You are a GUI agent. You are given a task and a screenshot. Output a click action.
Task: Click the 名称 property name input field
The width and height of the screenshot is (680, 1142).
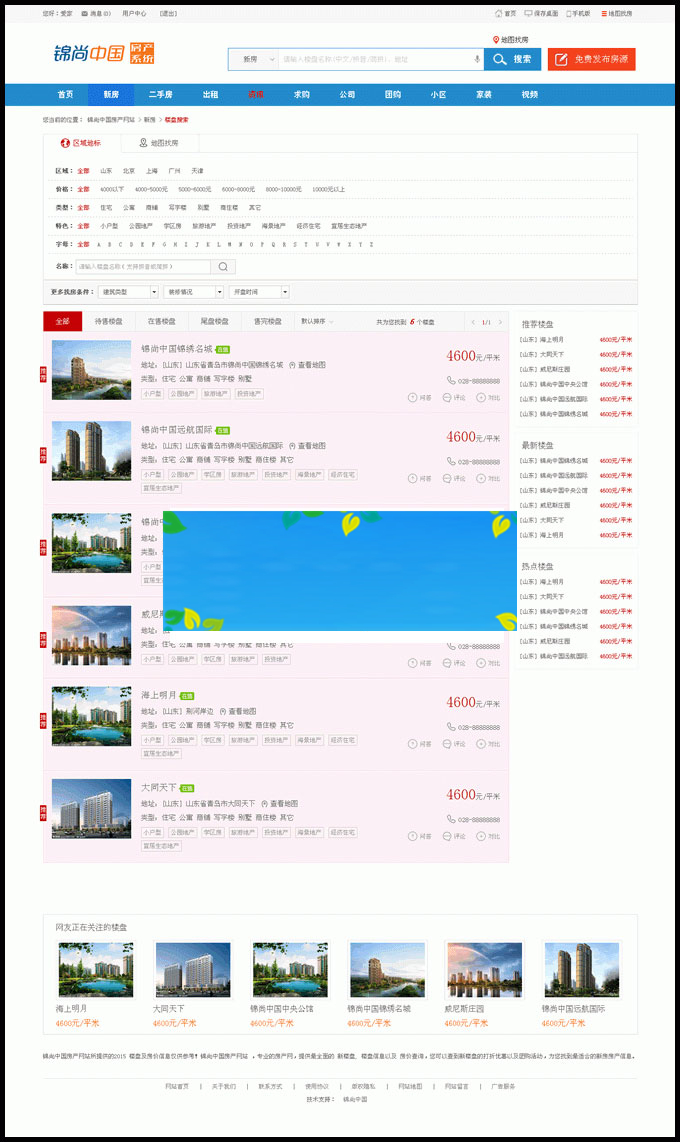[142, 267]
